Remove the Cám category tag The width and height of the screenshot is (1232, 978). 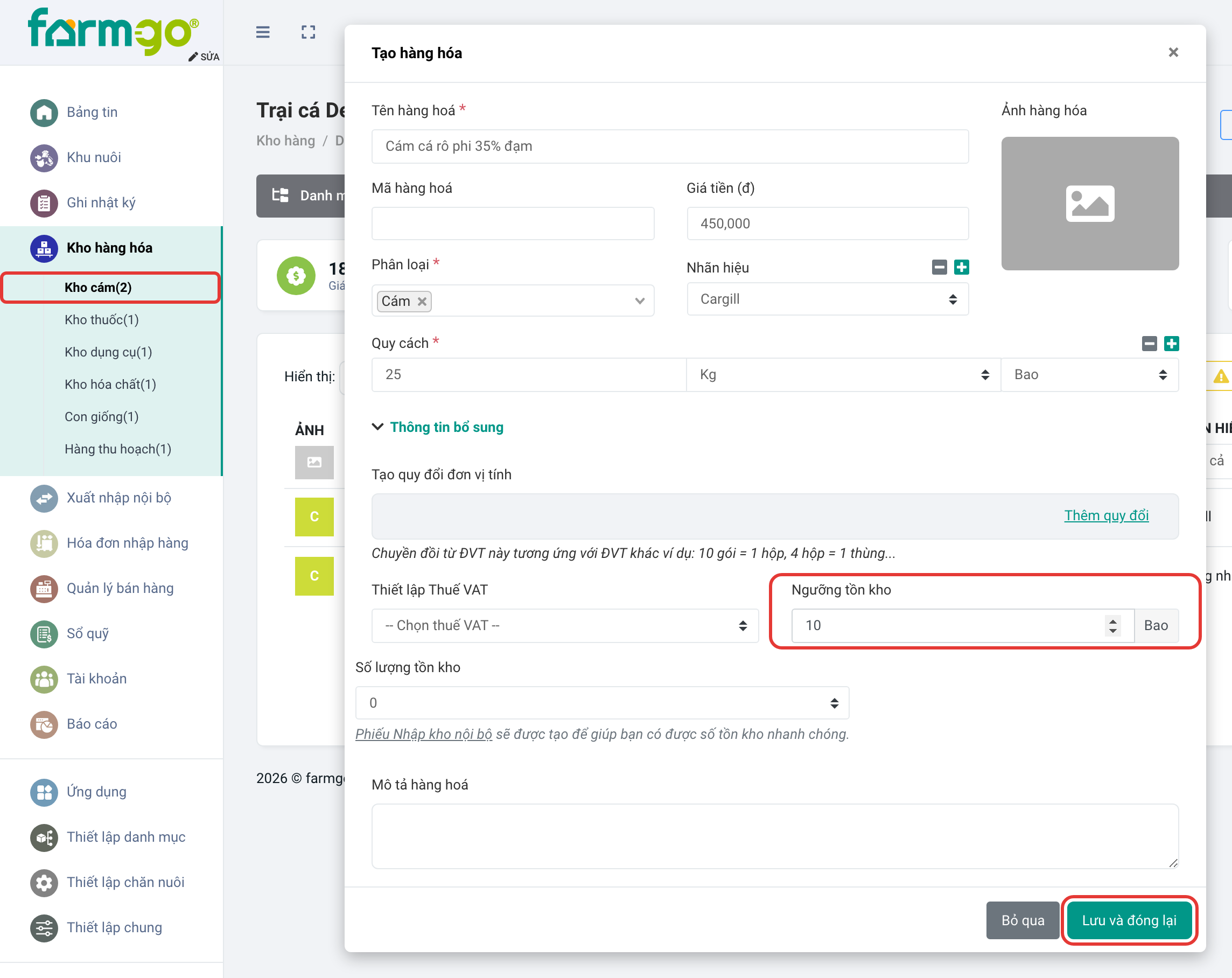(422, 301)
